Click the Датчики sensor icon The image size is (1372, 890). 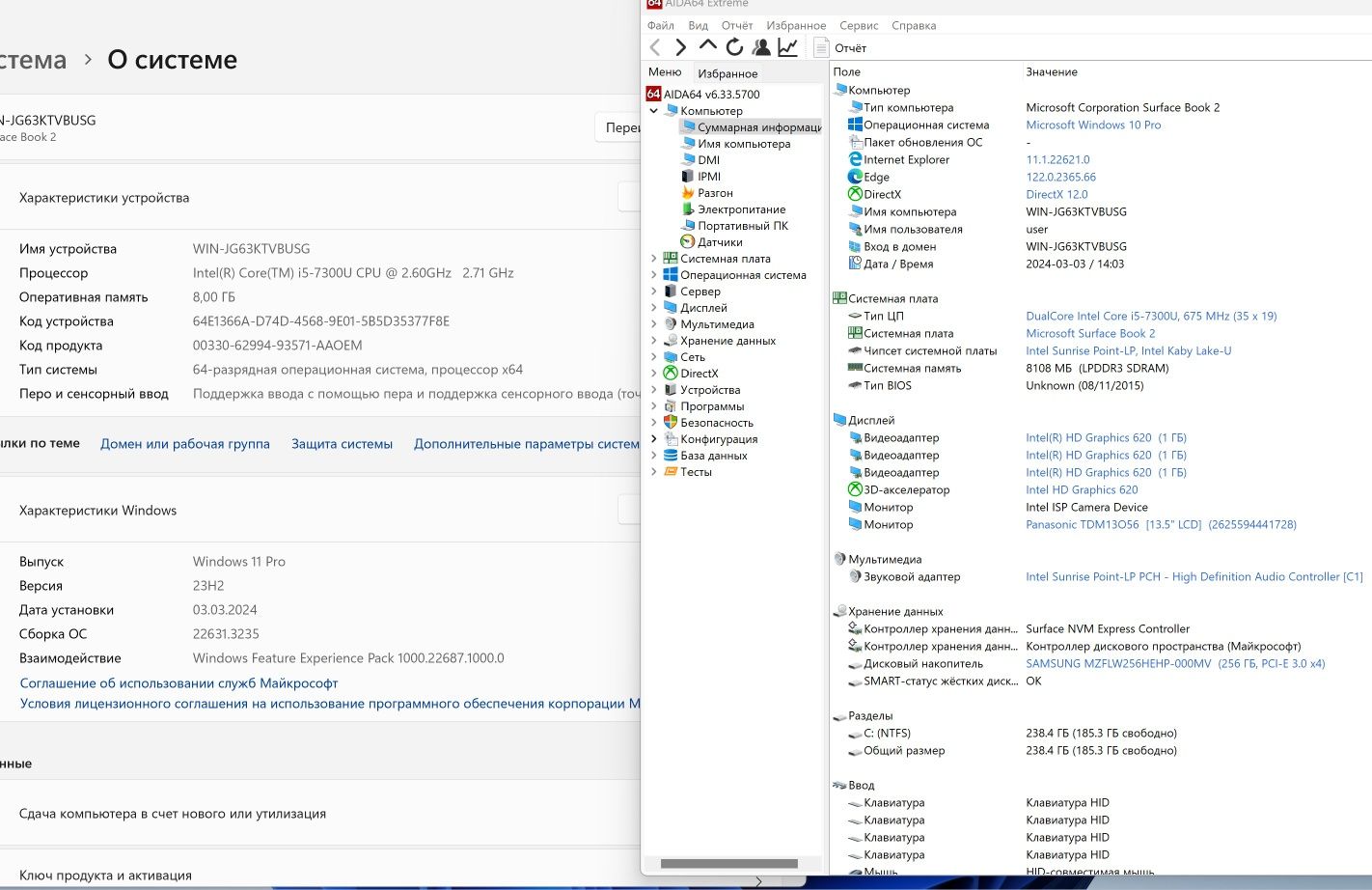pos(688,242)
